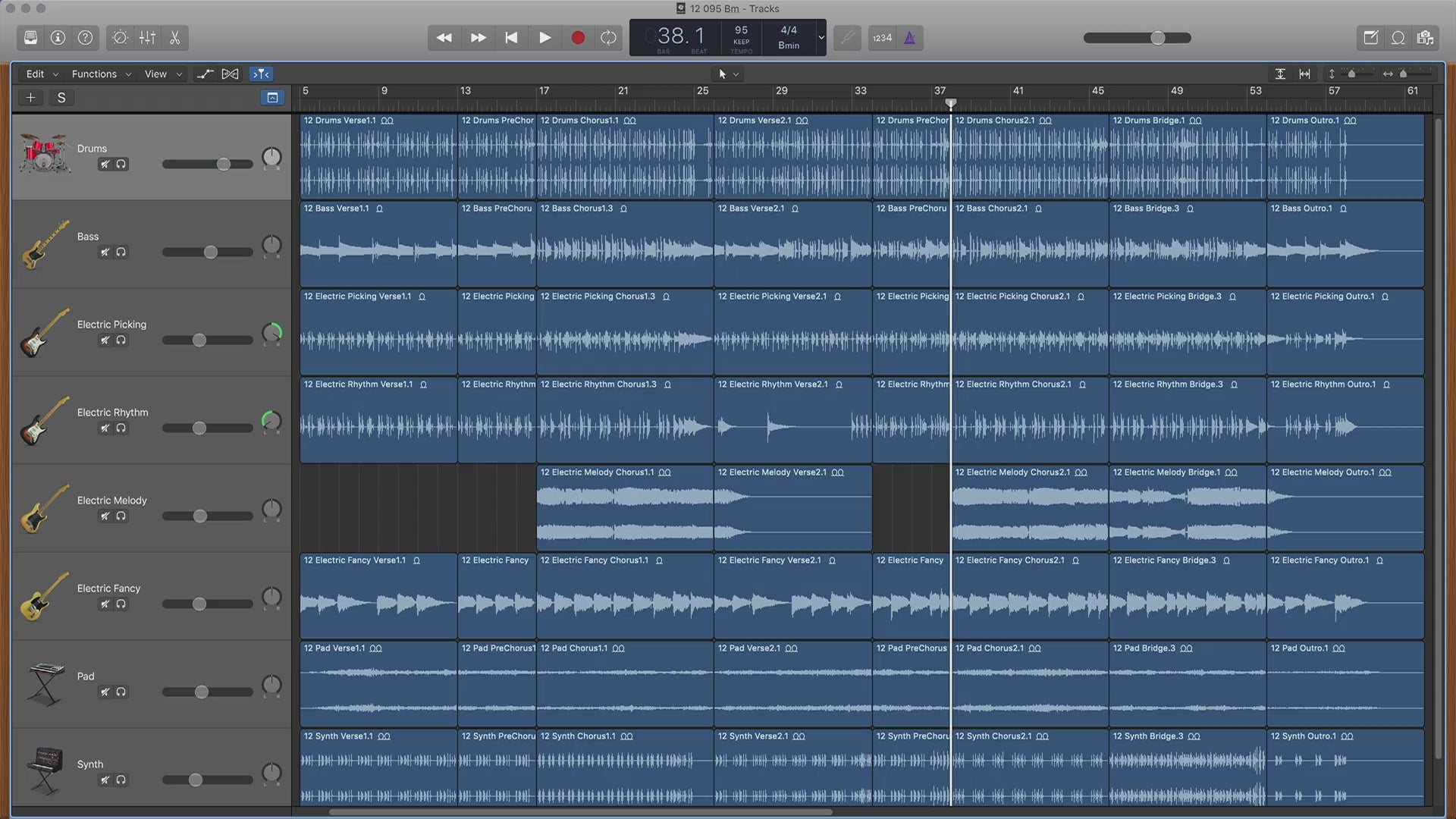Toggle the track header configuration button
Screen dimensions: 1456x819
coord(272,98)
